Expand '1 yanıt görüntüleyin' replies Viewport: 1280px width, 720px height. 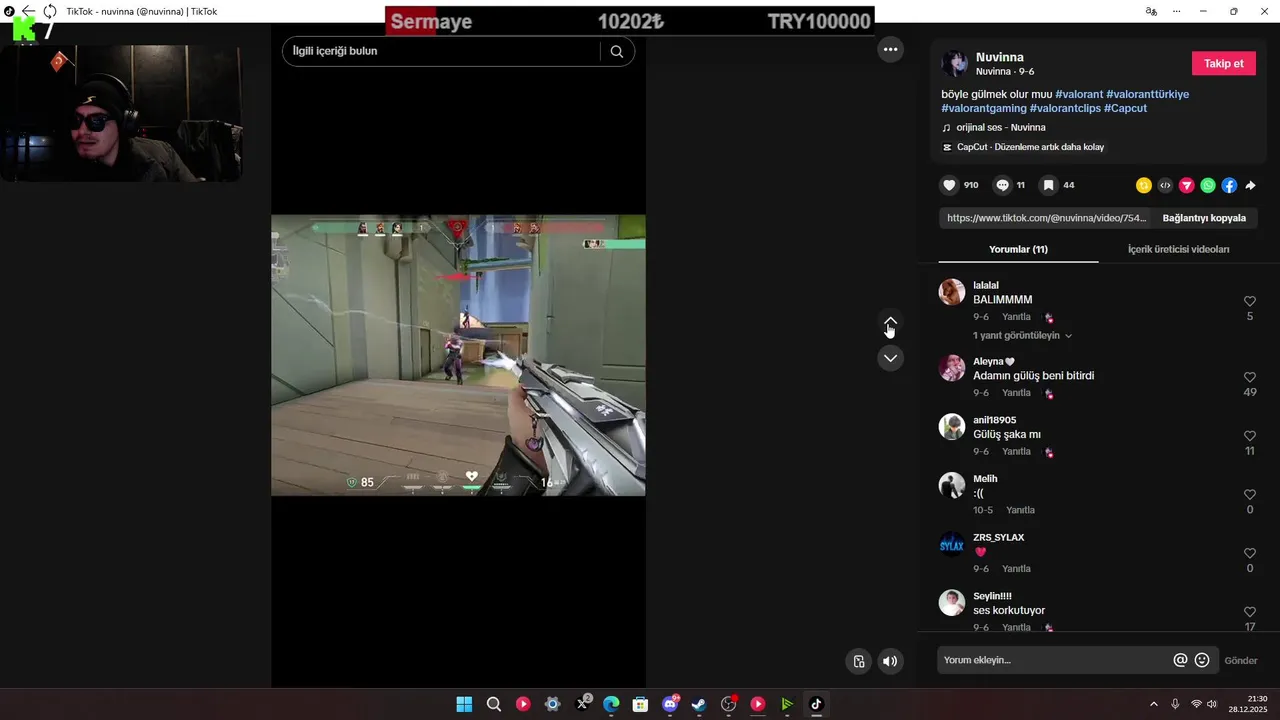click(1022, 336)
